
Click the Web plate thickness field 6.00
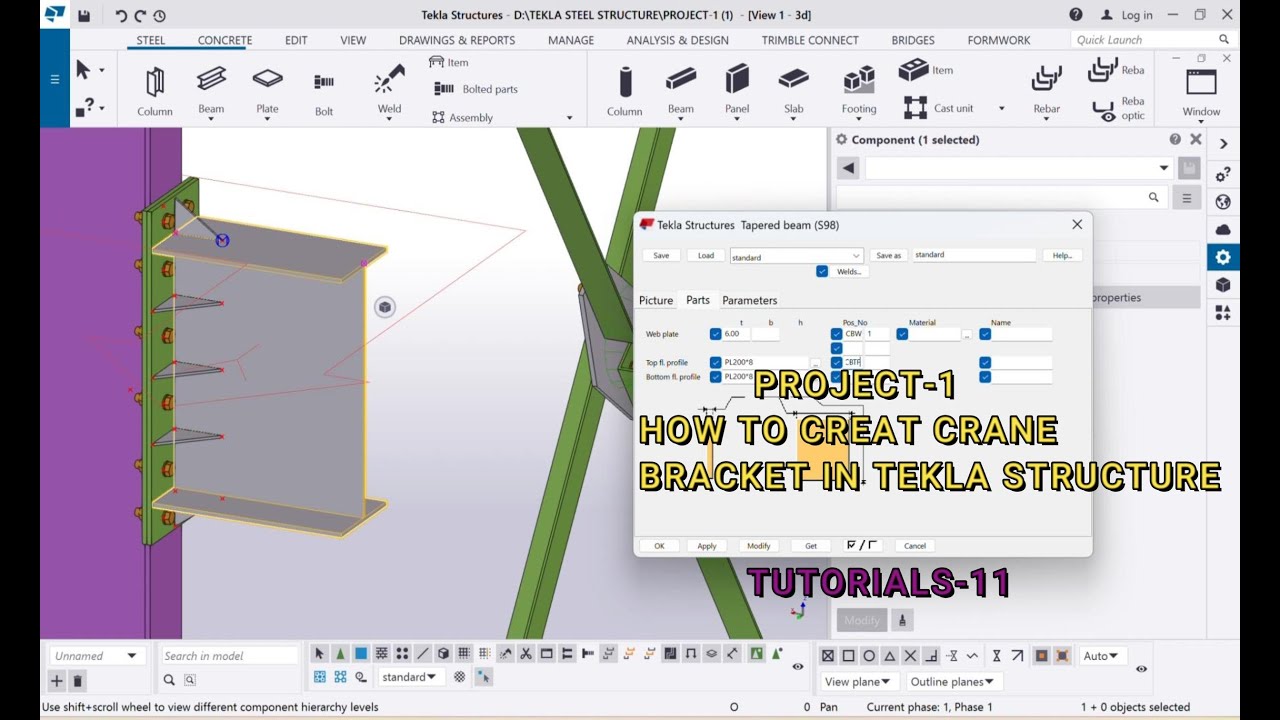(x=737, y=334)
